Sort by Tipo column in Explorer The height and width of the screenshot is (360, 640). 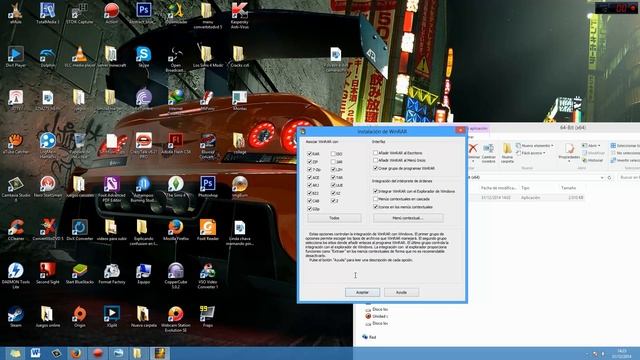point(525,188)
